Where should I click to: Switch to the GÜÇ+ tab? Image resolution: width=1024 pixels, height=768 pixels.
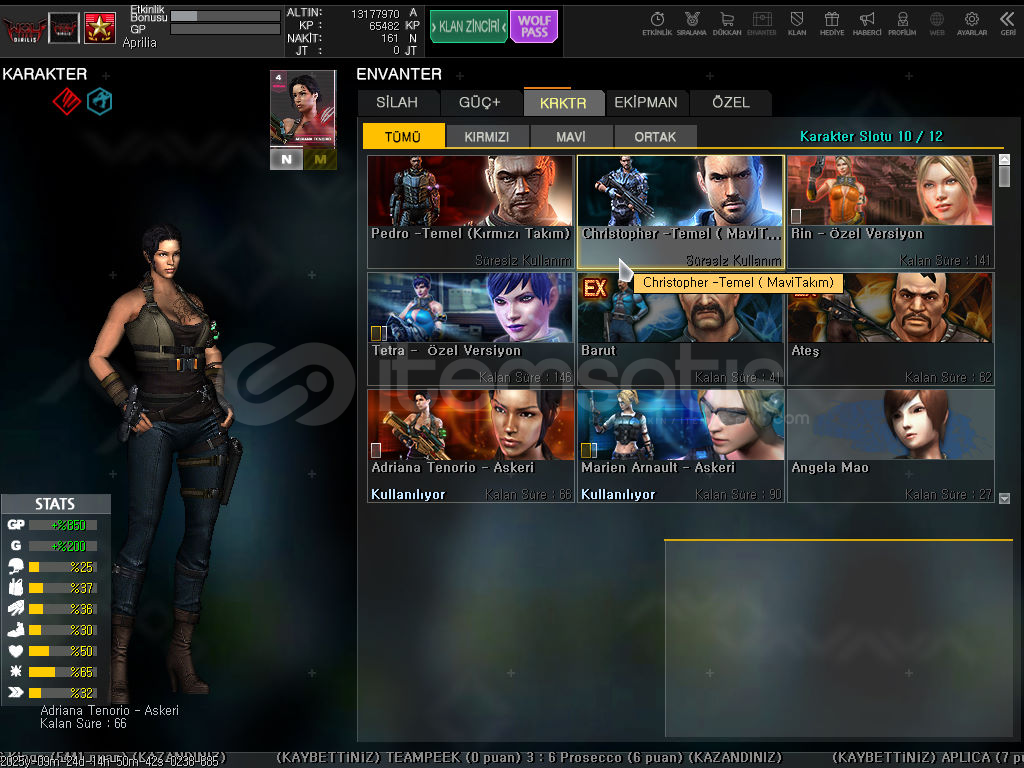pos(479,103)
